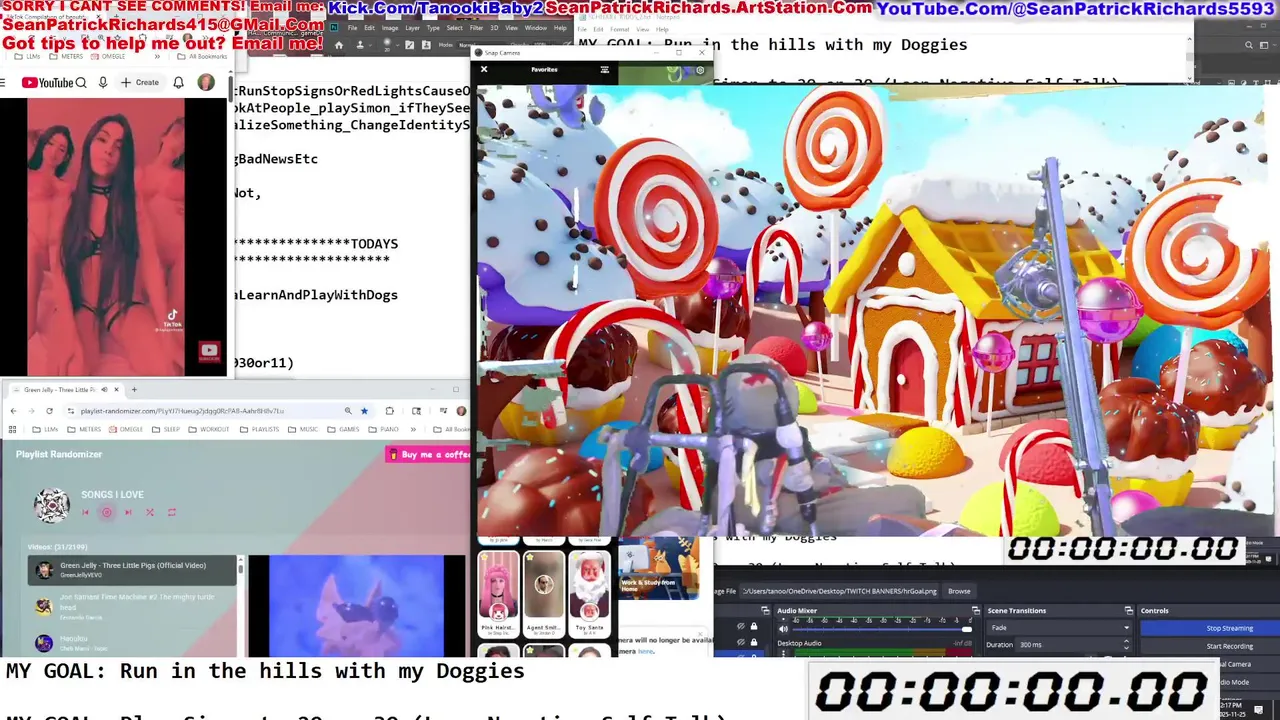Open the OBS Fade transition dropdown

click(x=1059, y=628)
